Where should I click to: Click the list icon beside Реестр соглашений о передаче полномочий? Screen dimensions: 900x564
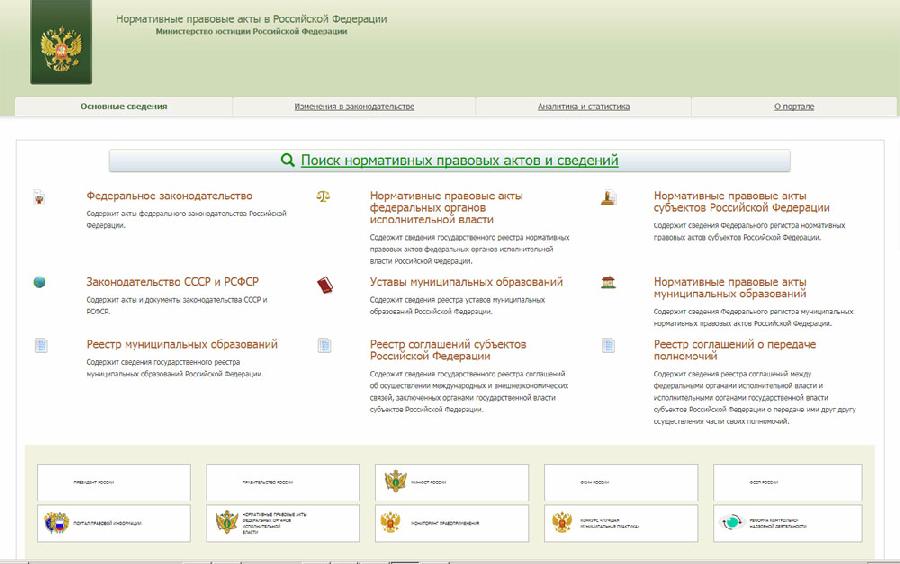point(608,345)
